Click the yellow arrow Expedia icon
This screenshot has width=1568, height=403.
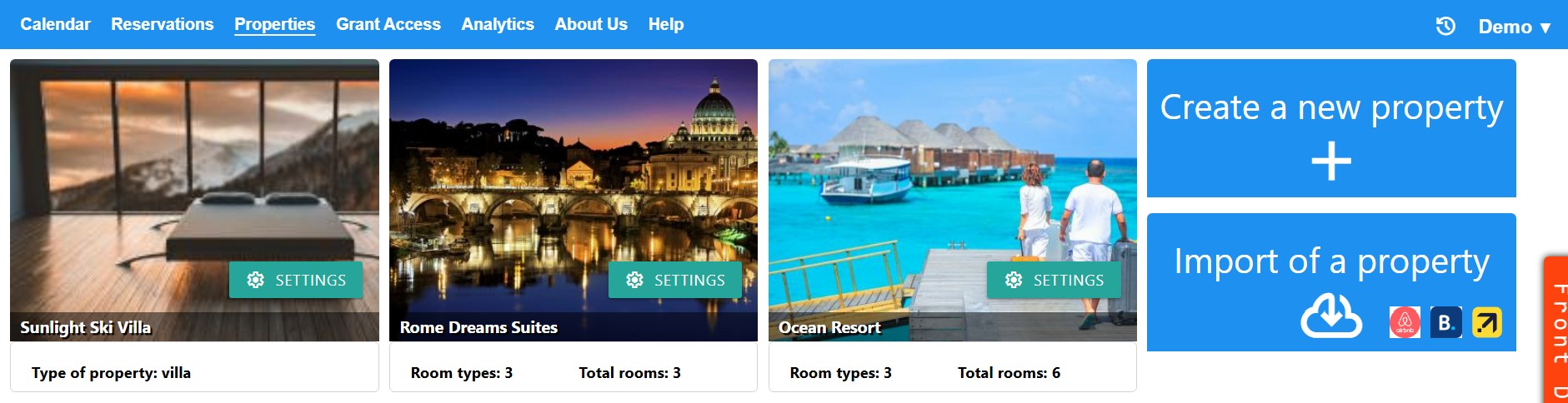(1486, 322)
